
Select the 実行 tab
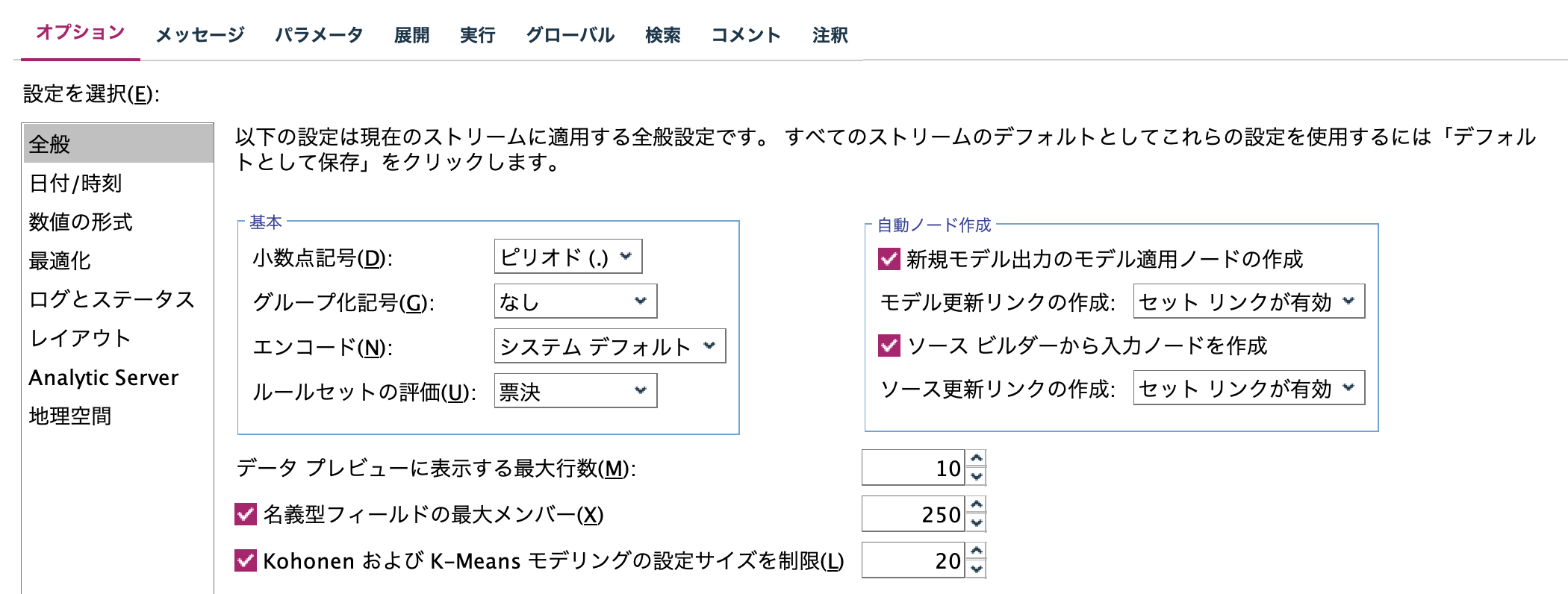478,34
